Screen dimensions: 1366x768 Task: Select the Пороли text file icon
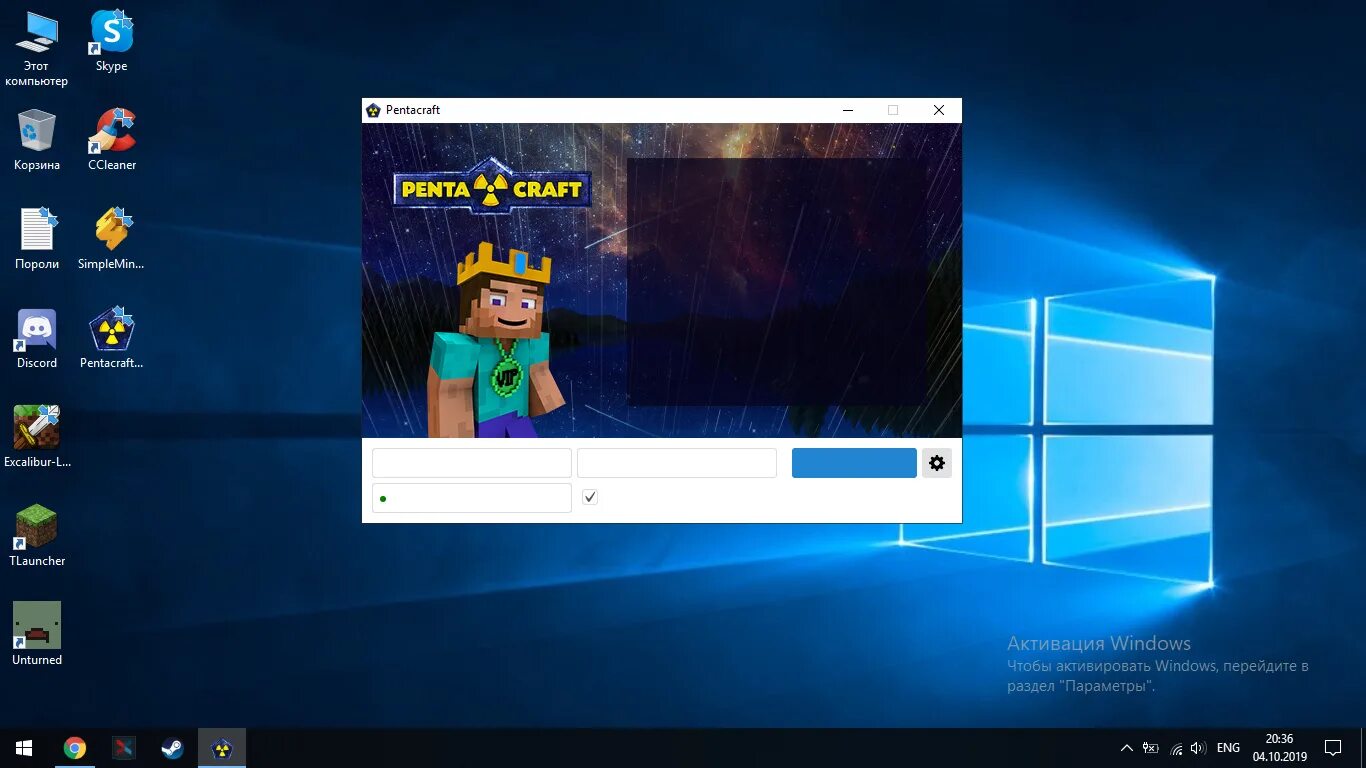(x=37, y=239)
